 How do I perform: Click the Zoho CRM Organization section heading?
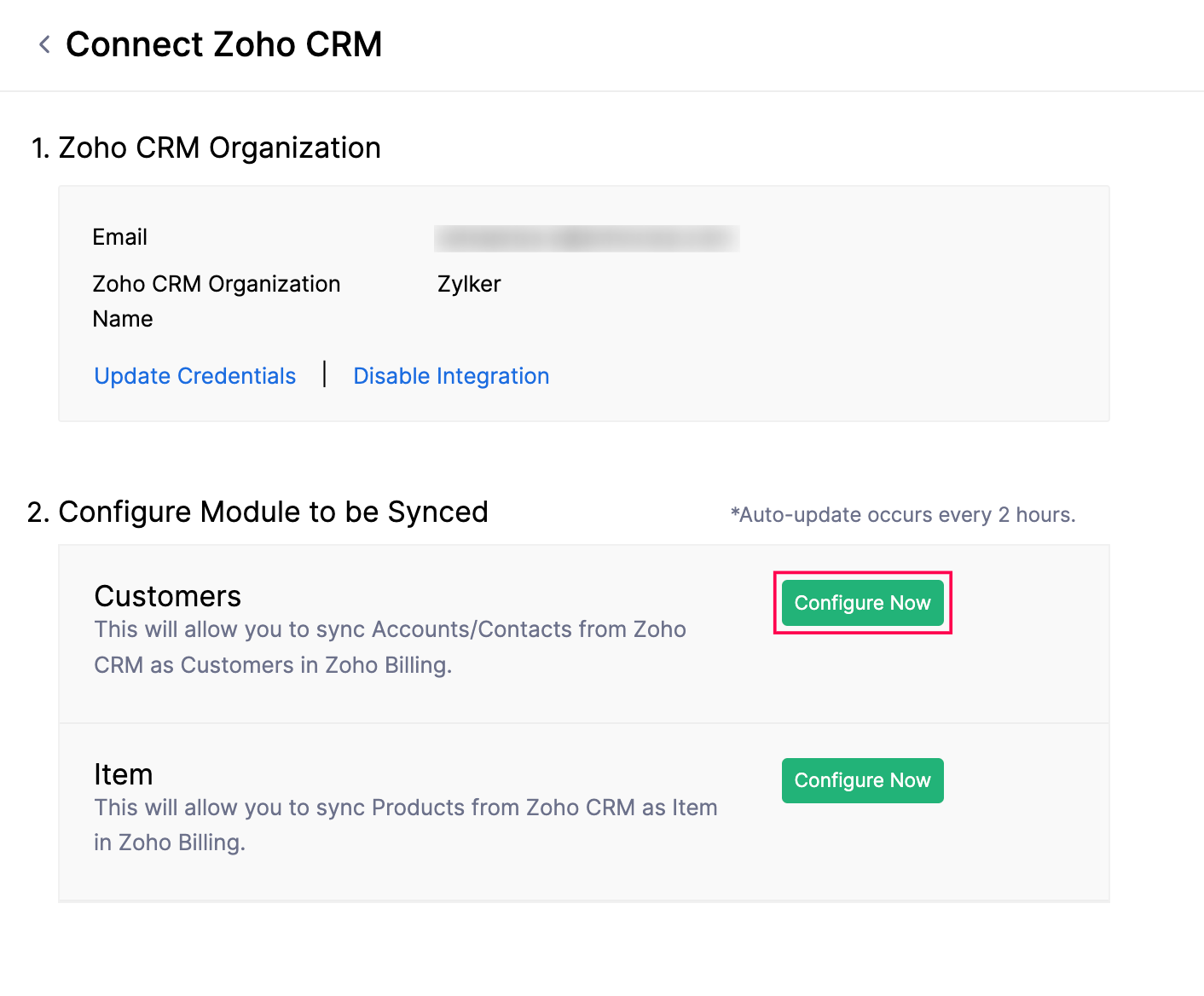(x=219, y=147)
